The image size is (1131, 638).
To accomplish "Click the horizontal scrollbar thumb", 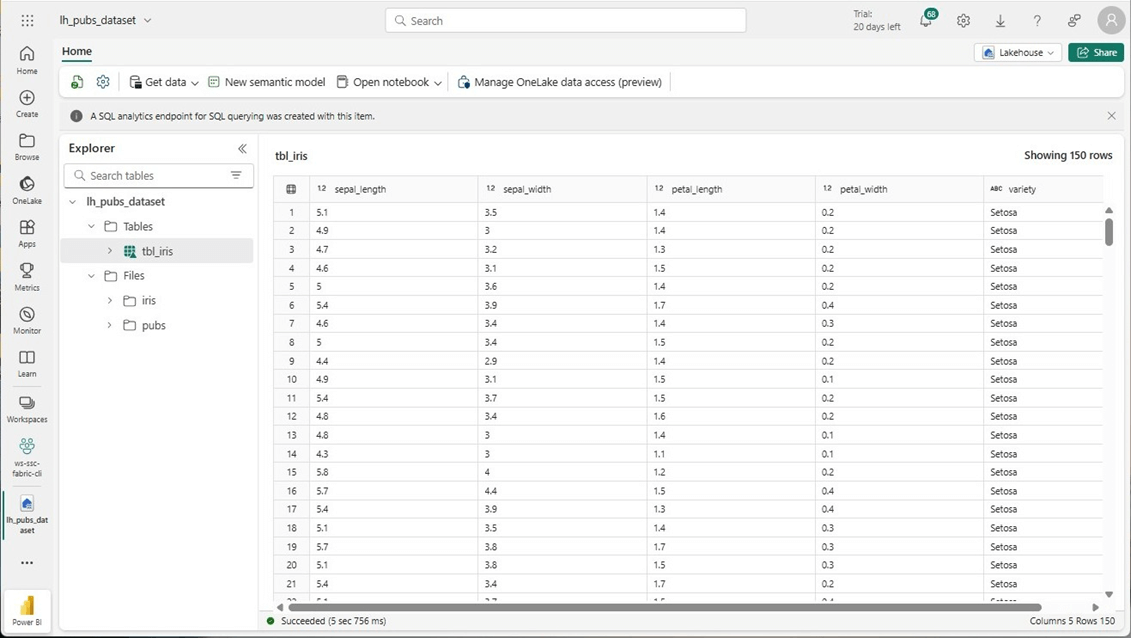I will tap(664, 608).
